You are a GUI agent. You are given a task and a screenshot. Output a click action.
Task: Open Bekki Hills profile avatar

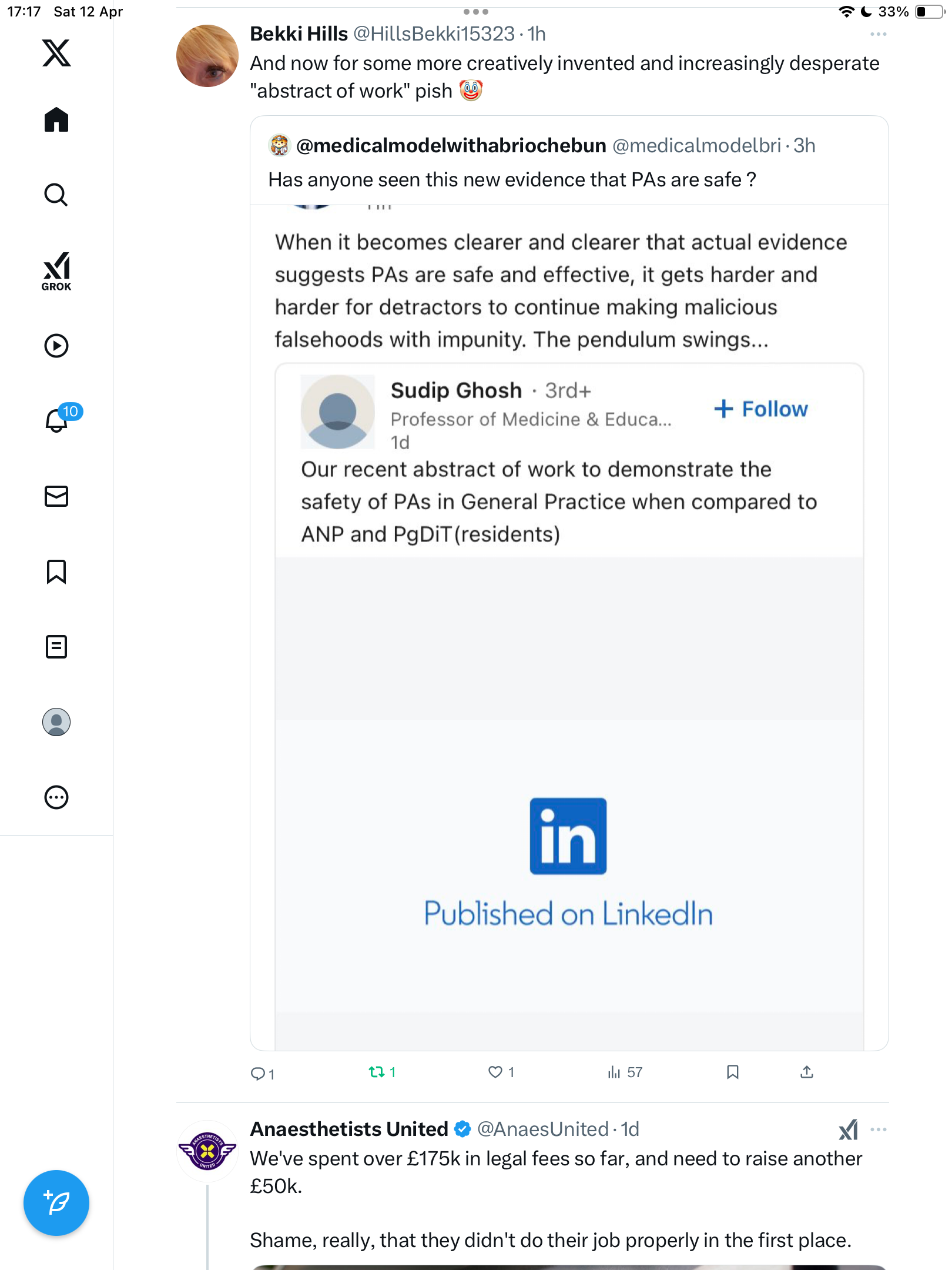click(x=207, y=56)
